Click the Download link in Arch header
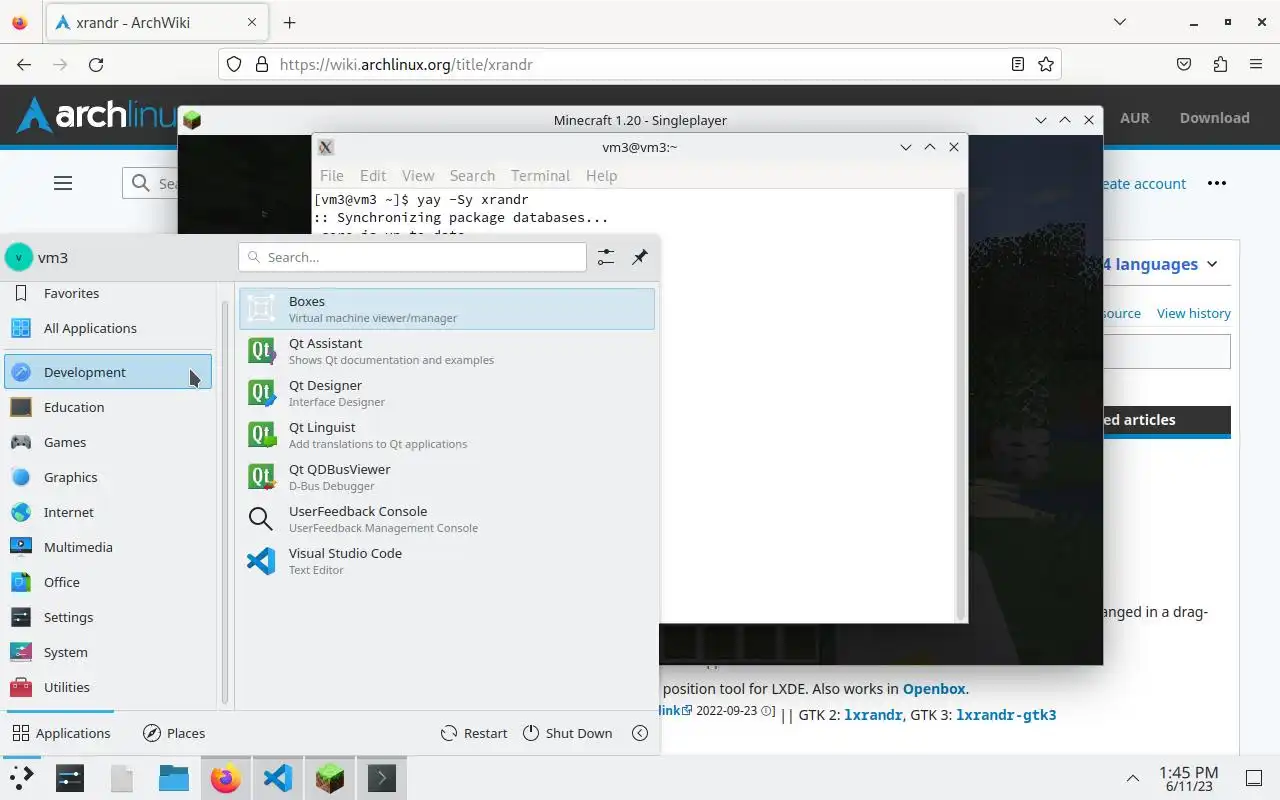This screenshot has height=800, width=1280. 1214,117
